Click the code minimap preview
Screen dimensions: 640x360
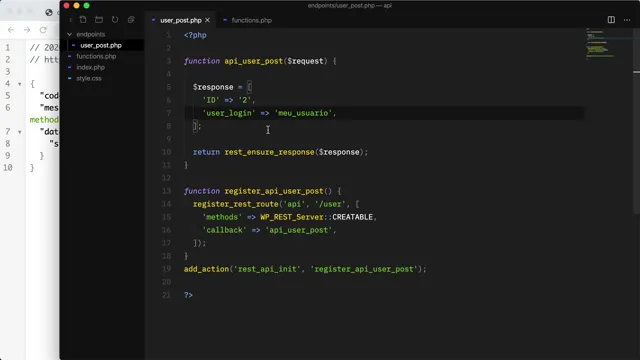pyautogui.click(x=600, y=43)
